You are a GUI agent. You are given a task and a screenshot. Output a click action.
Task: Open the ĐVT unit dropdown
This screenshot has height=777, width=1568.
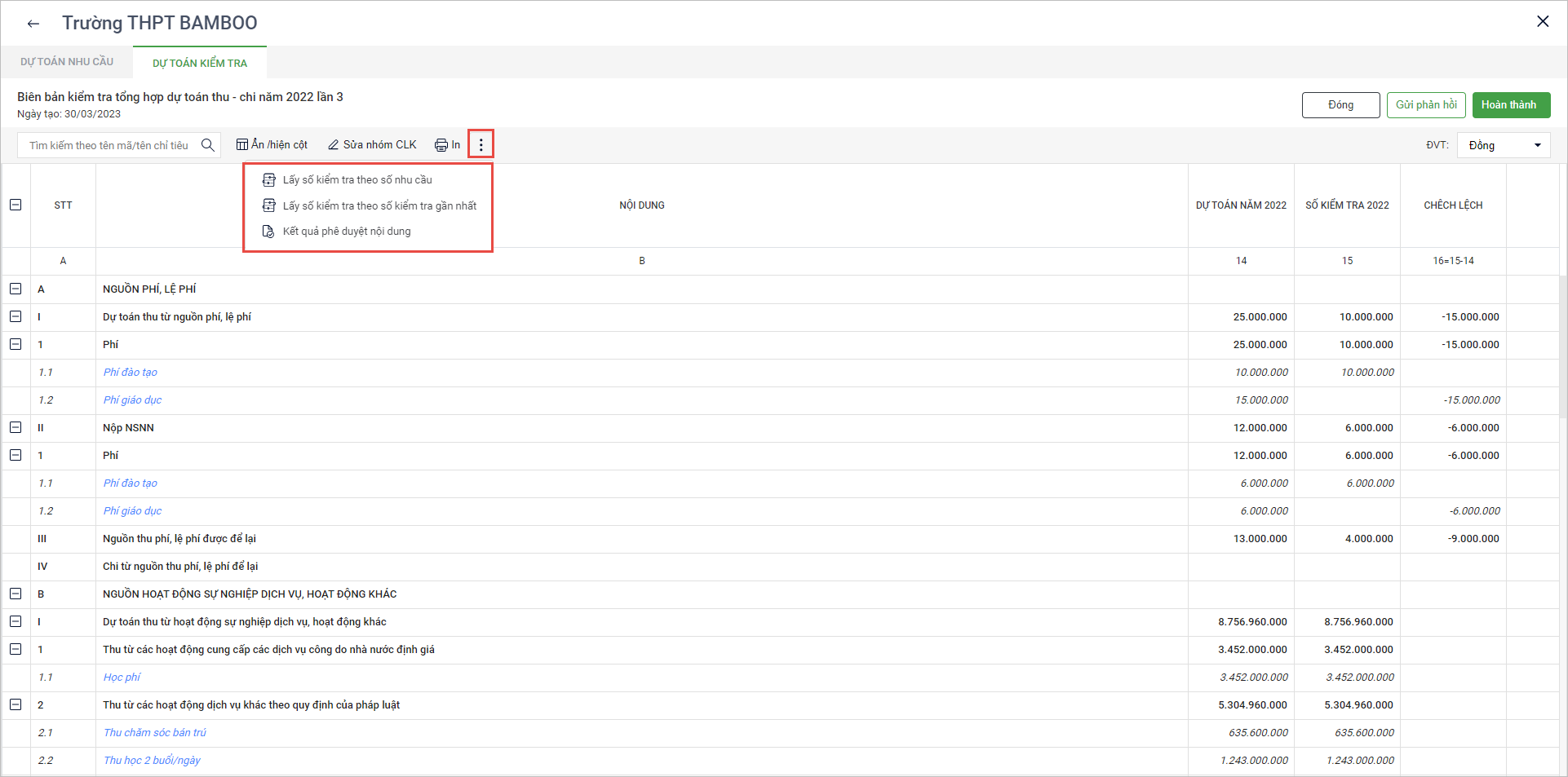[1504, 146]
